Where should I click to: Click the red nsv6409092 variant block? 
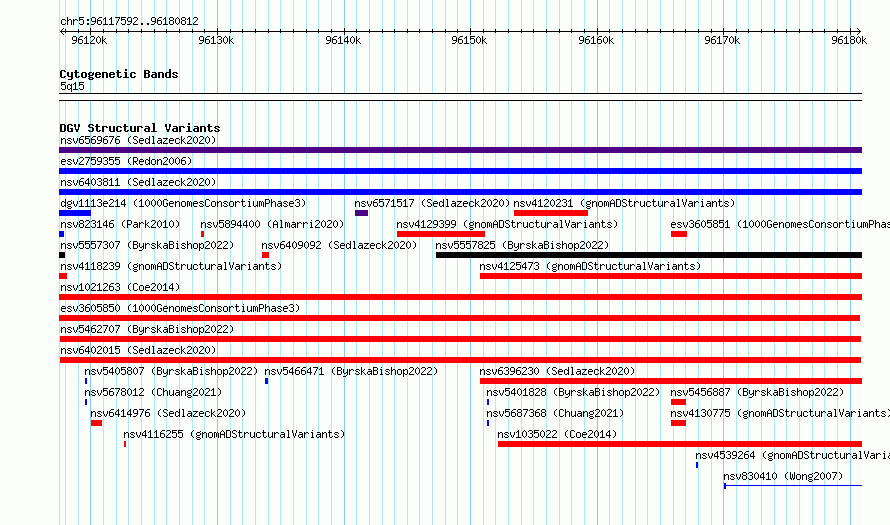[x=265, y=255]
